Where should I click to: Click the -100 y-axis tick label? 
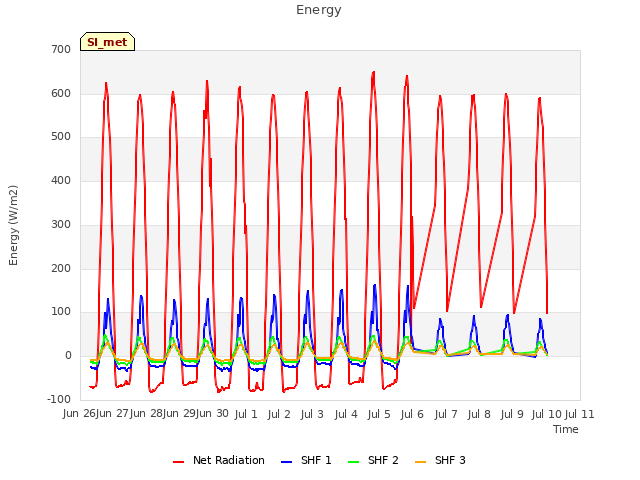59,399
